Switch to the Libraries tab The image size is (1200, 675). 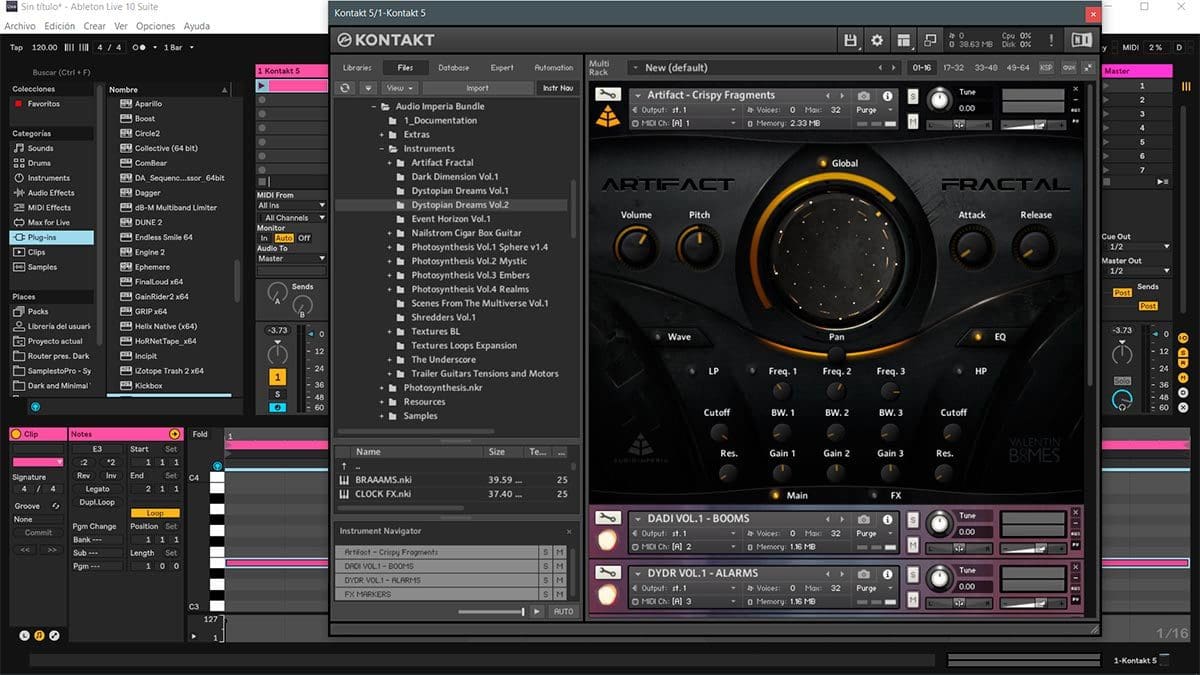357,68
